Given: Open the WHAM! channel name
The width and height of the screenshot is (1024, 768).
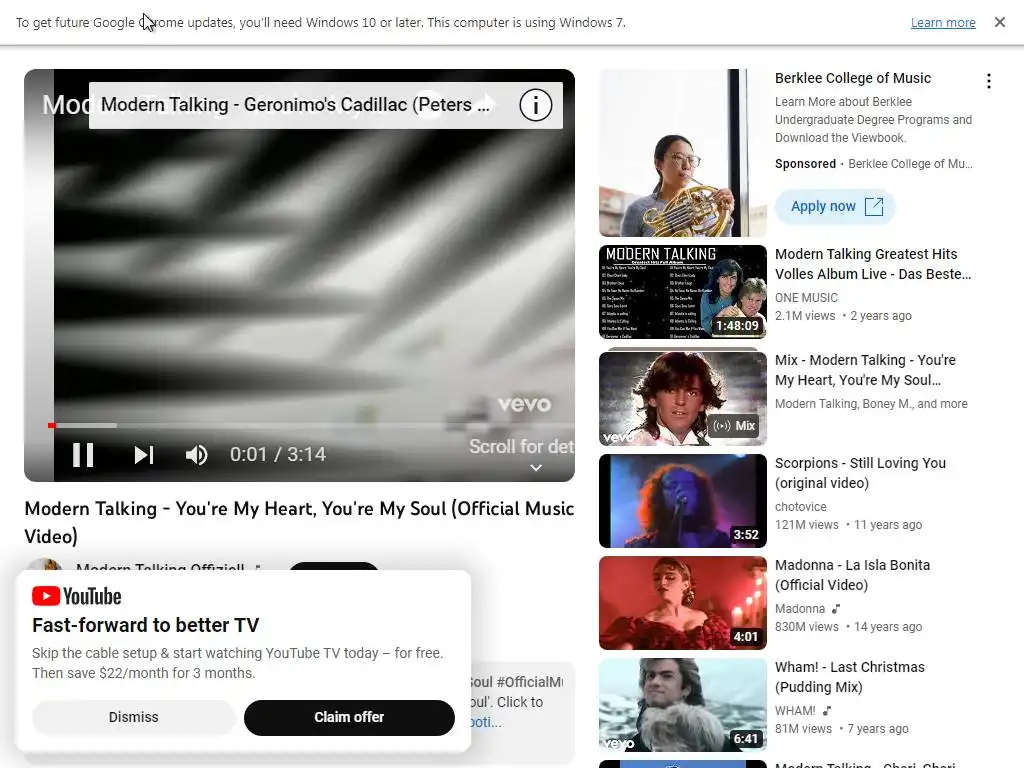Looking at the screenshot, I should click(795, 711).
